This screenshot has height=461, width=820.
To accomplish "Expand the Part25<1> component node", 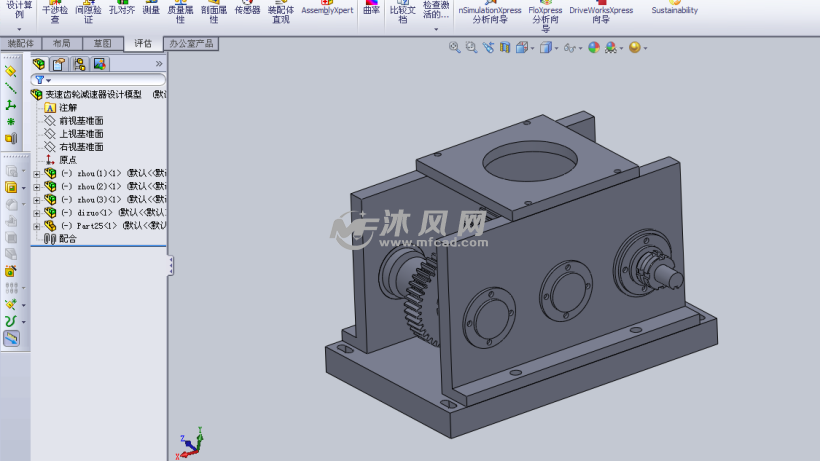I will pyautogui.click(x=37, y=226).
